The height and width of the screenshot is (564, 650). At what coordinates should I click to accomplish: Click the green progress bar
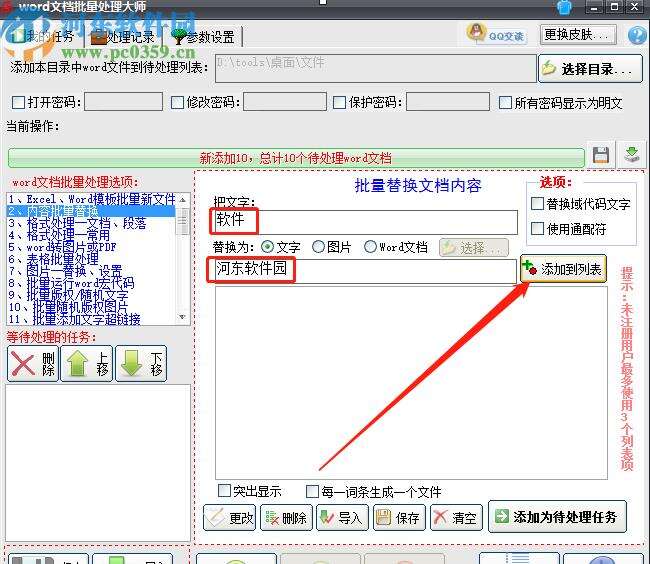(296, 158)
